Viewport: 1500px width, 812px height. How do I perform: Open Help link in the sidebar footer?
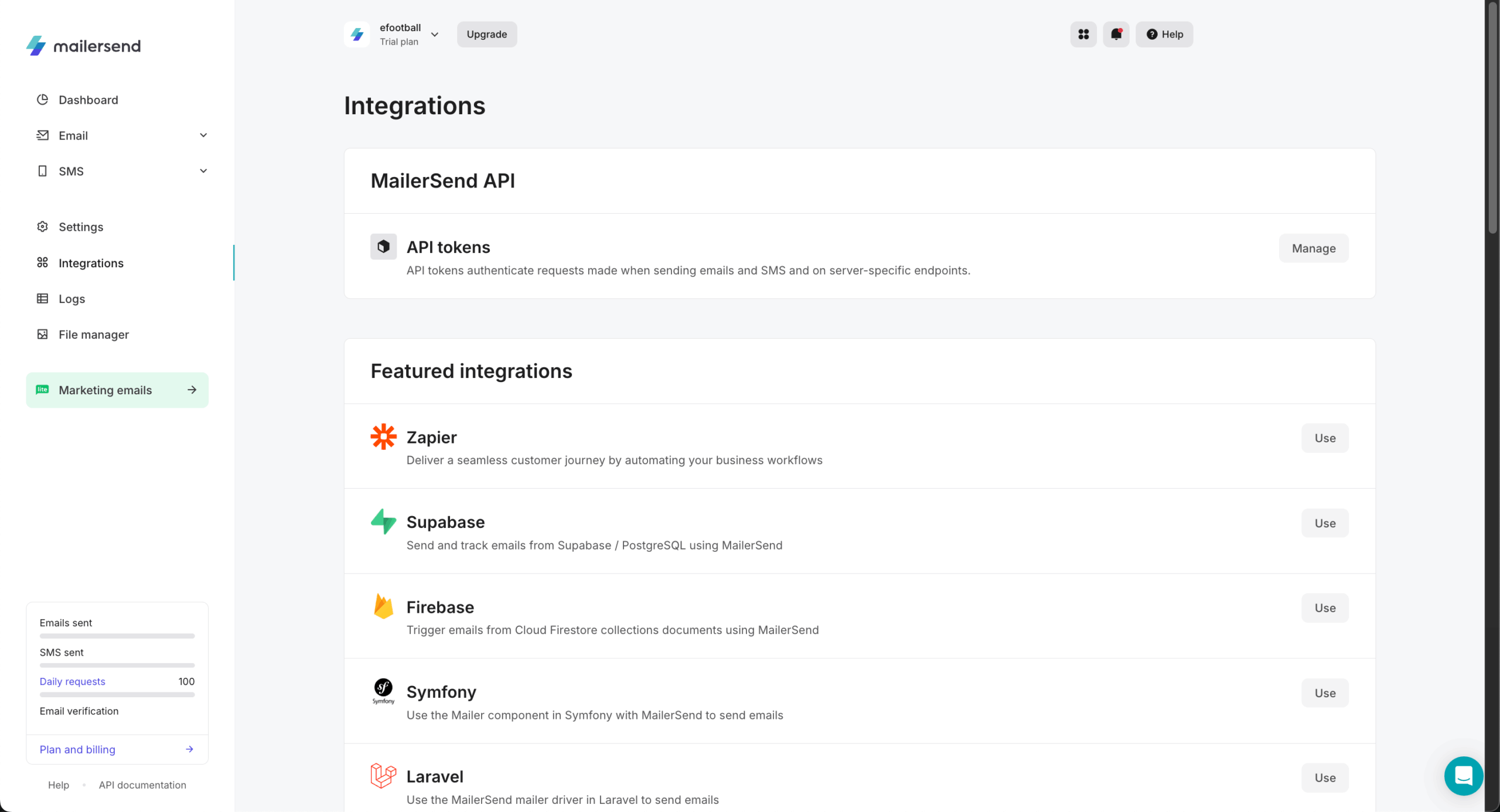coord(59,785)
